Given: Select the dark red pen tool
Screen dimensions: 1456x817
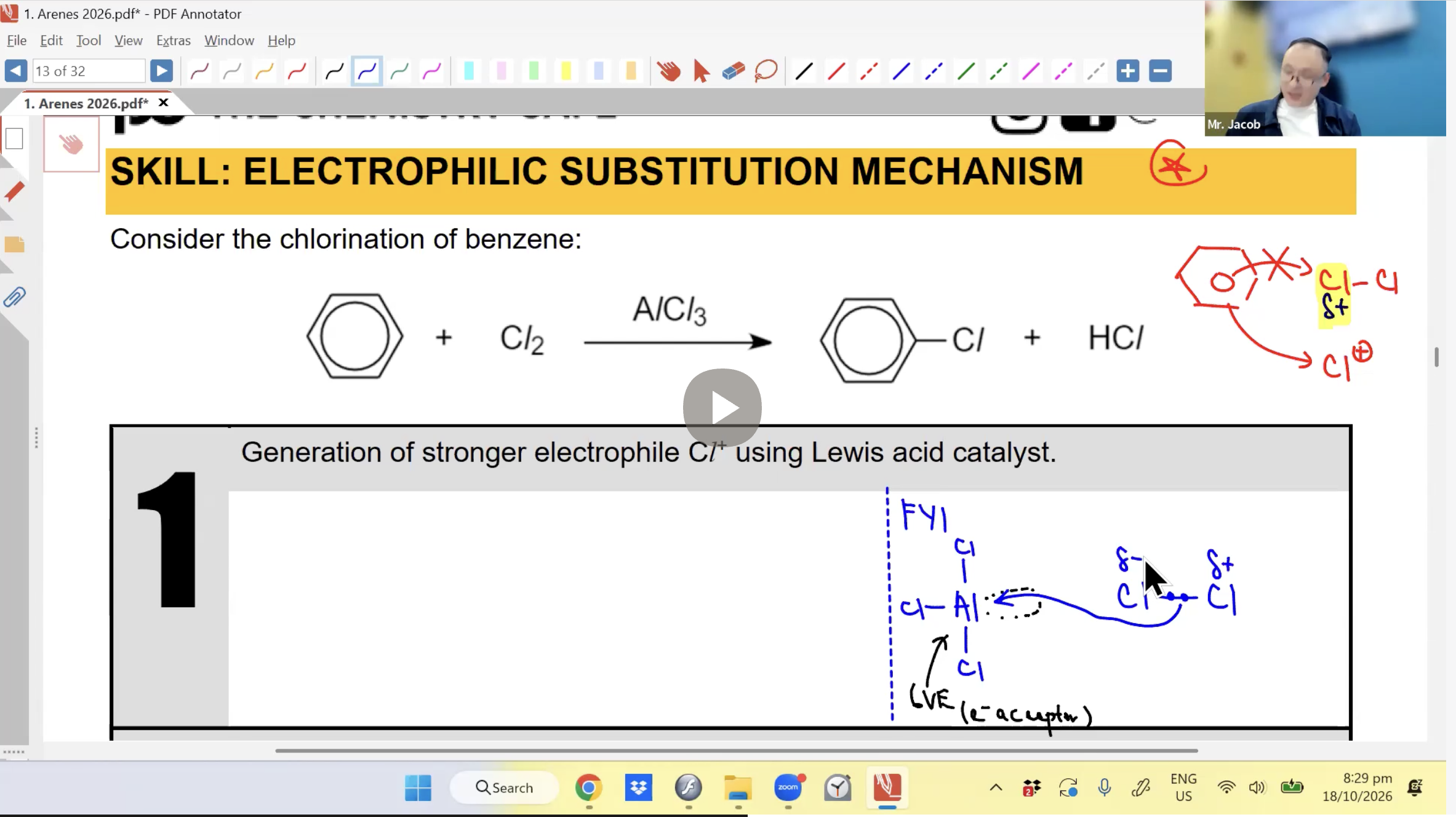Looking at the screenshot, I should [199, 71].
